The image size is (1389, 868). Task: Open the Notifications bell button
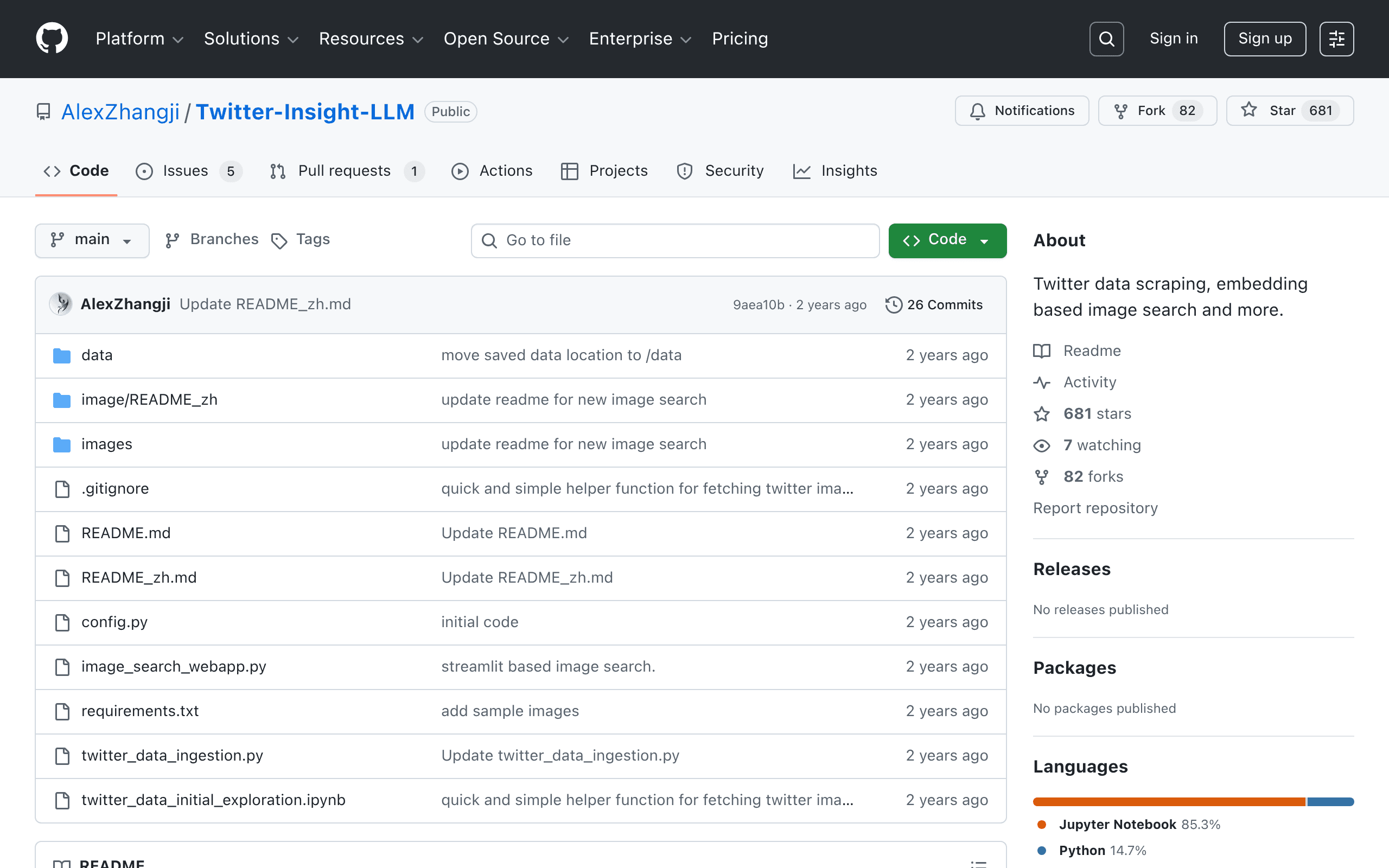1022,110
